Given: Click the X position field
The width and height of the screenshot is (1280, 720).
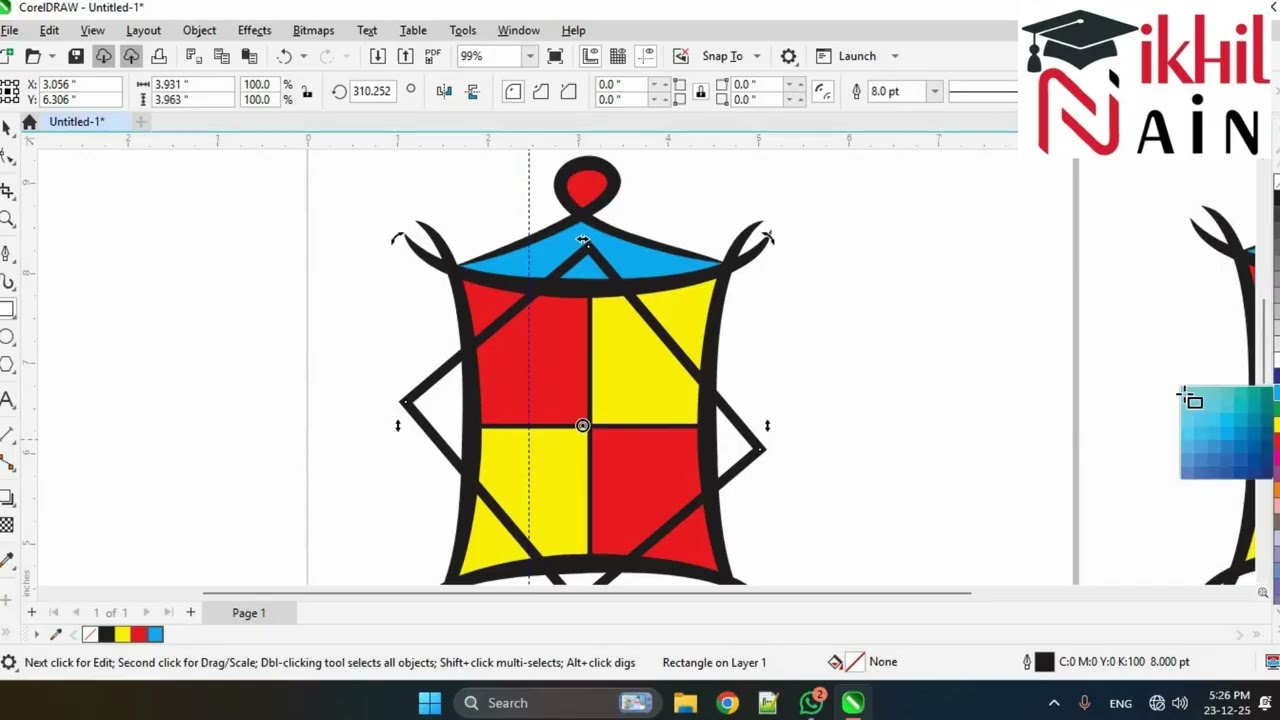Looking at the screenshot, I should point(80,85).
